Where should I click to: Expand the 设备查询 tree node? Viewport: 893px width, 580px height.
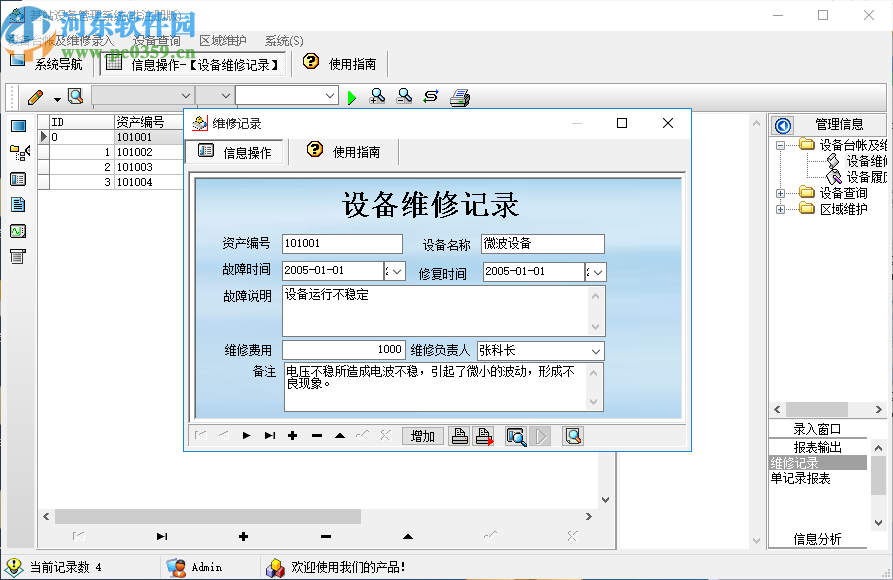tap(781, 193)
